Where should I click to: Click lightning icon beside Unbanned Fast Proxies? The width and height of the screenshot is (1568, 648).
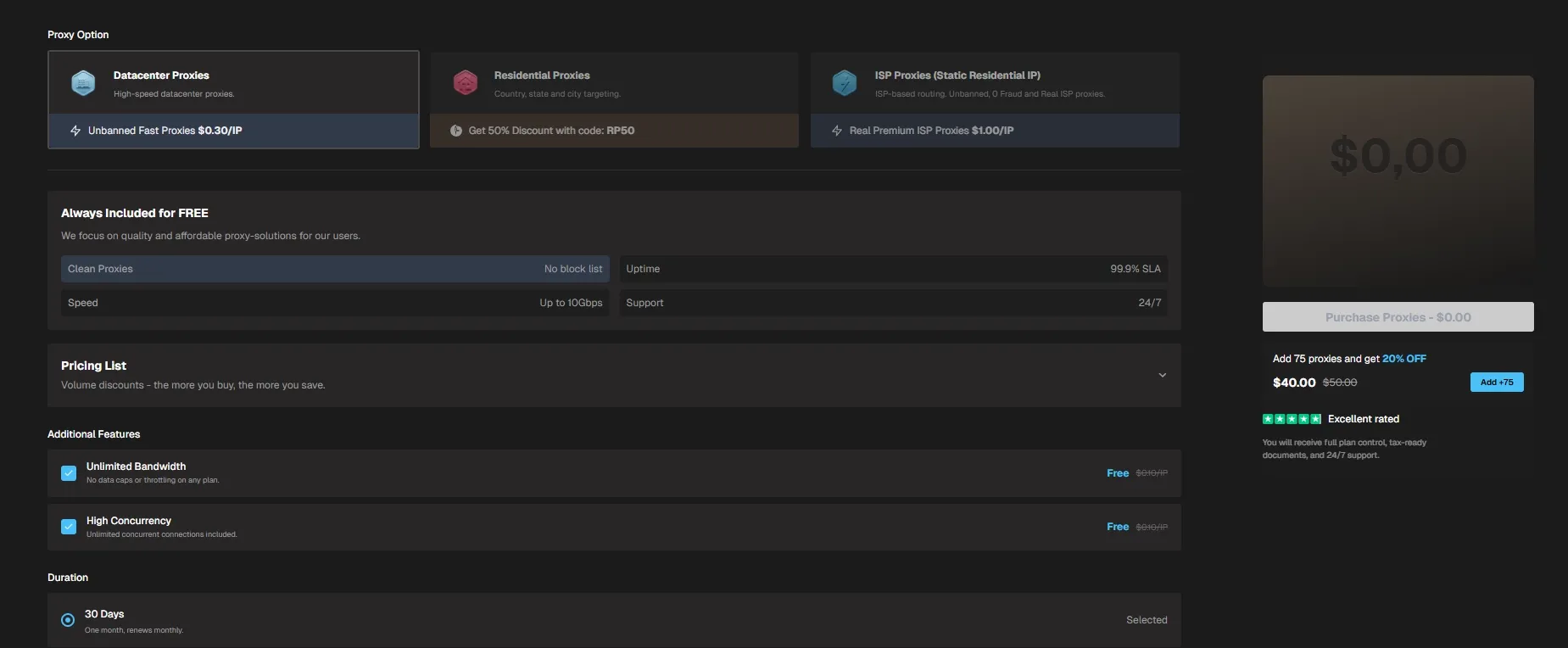pyautogui.click(x=75, y=131)
